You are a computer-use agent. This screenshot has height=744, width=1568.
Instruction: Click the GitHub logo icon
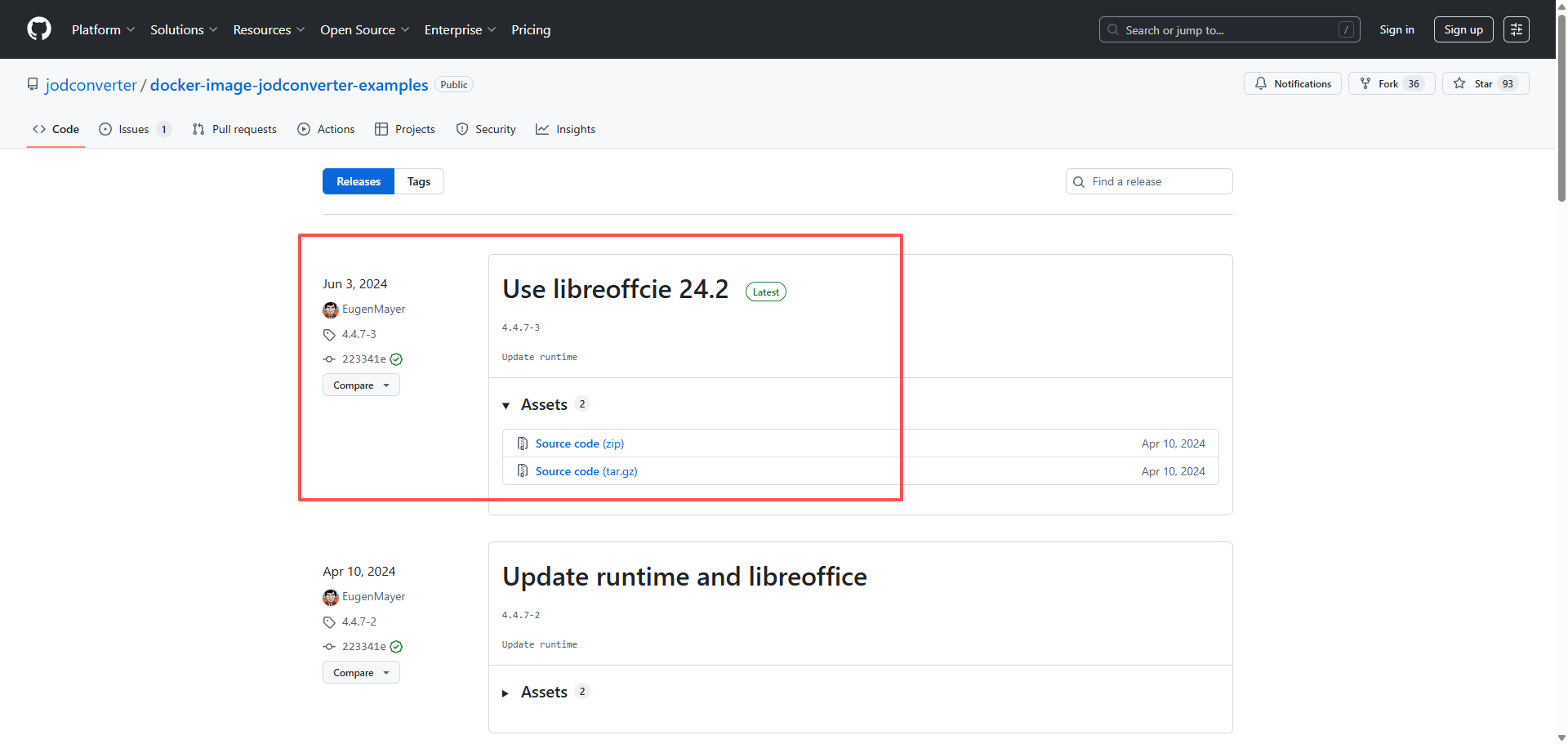click(x=39, y=29)
